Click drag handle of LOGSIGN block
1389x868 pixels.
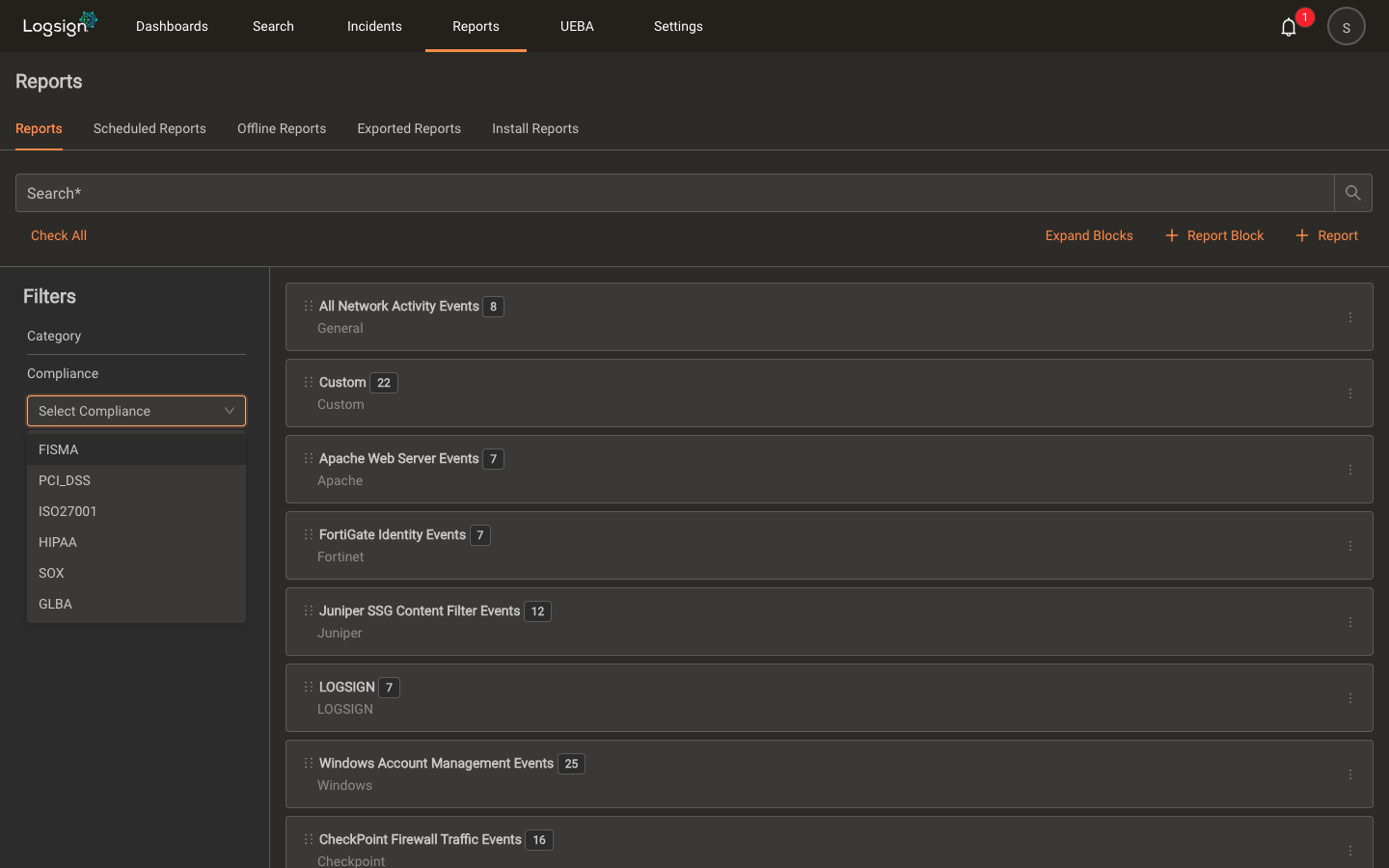pos(309,687)
